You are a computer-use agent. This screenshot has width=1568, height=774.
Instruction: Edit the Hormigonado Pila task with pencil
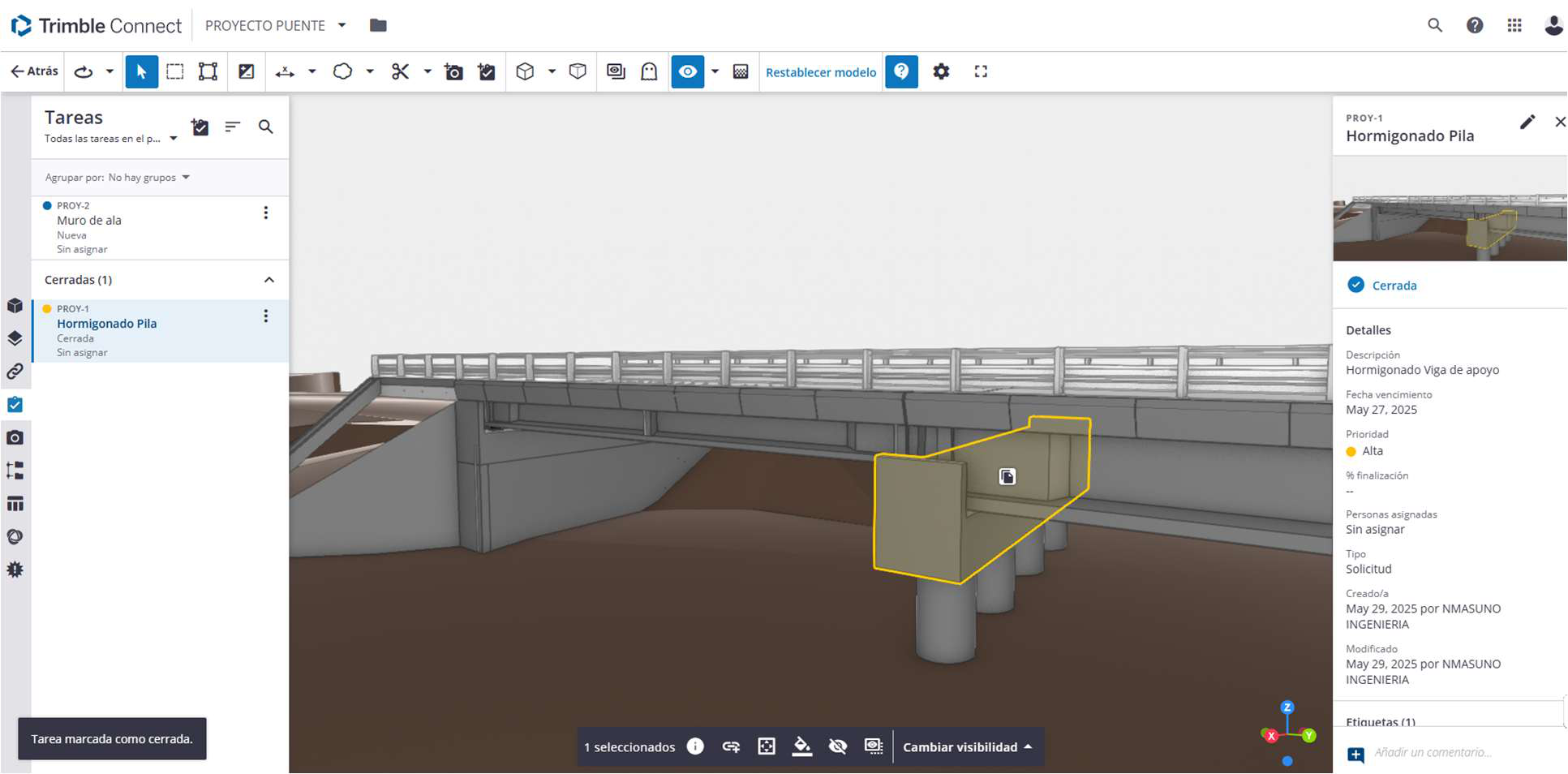pyautogui.click(x=1527, y=122)
